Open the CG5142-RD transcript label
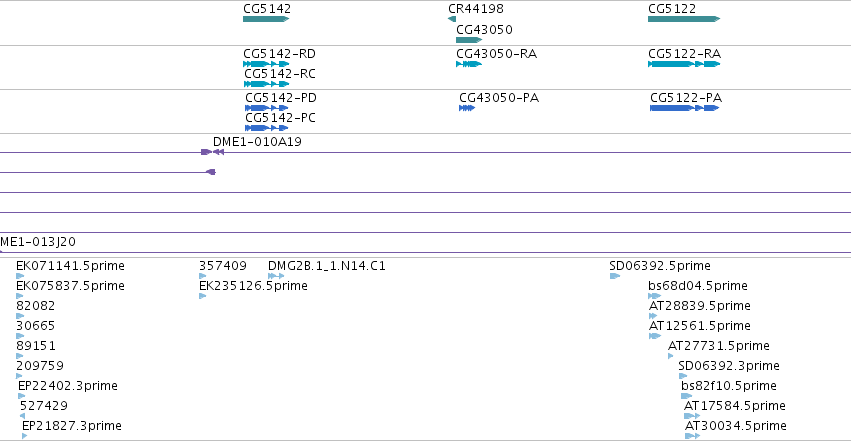Screen dimensions: 851x441 [x=280, y=54]
